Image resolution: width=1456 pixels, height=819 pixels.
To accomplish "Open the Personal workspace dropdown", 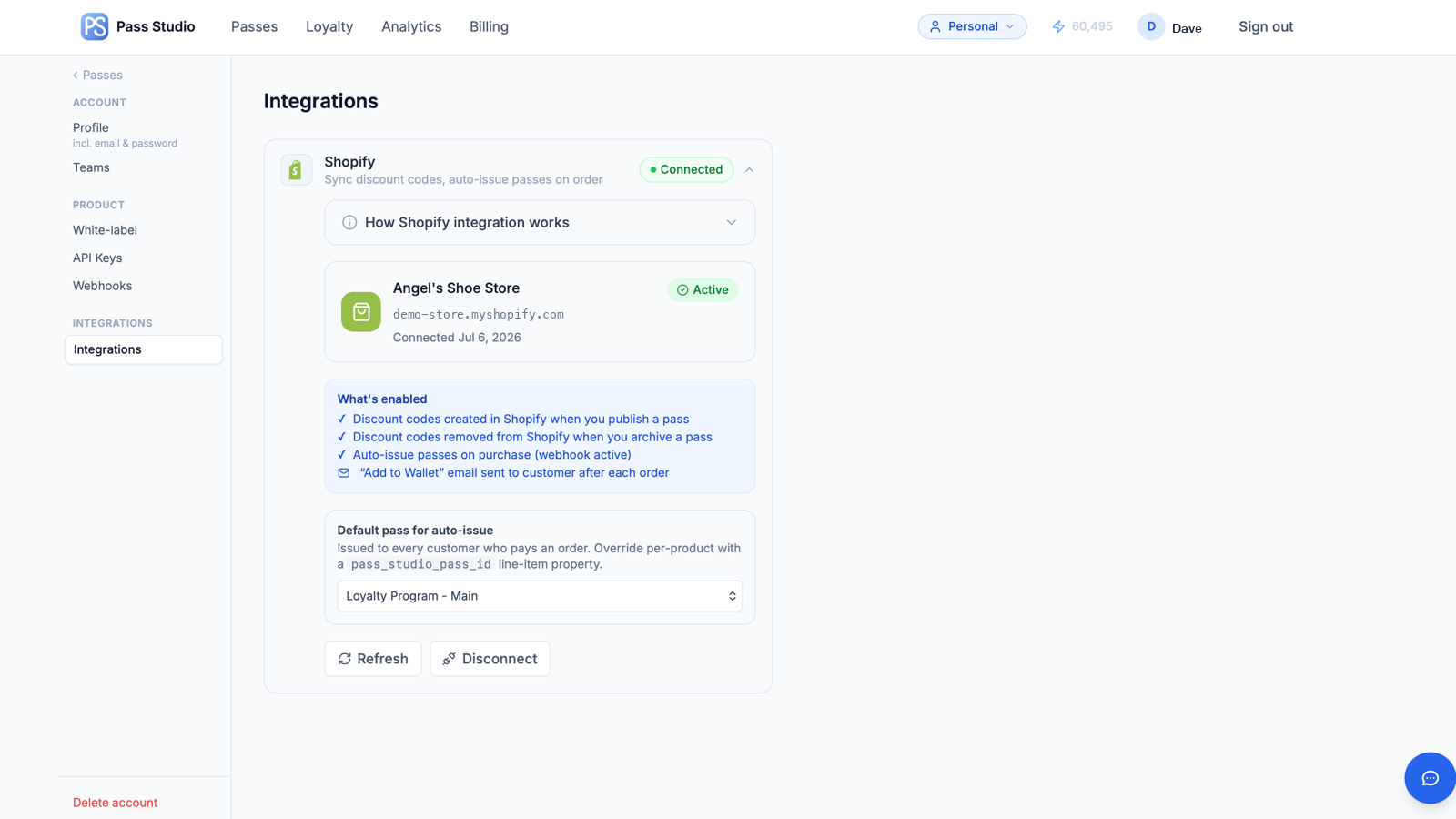I will tap(972, 26).
